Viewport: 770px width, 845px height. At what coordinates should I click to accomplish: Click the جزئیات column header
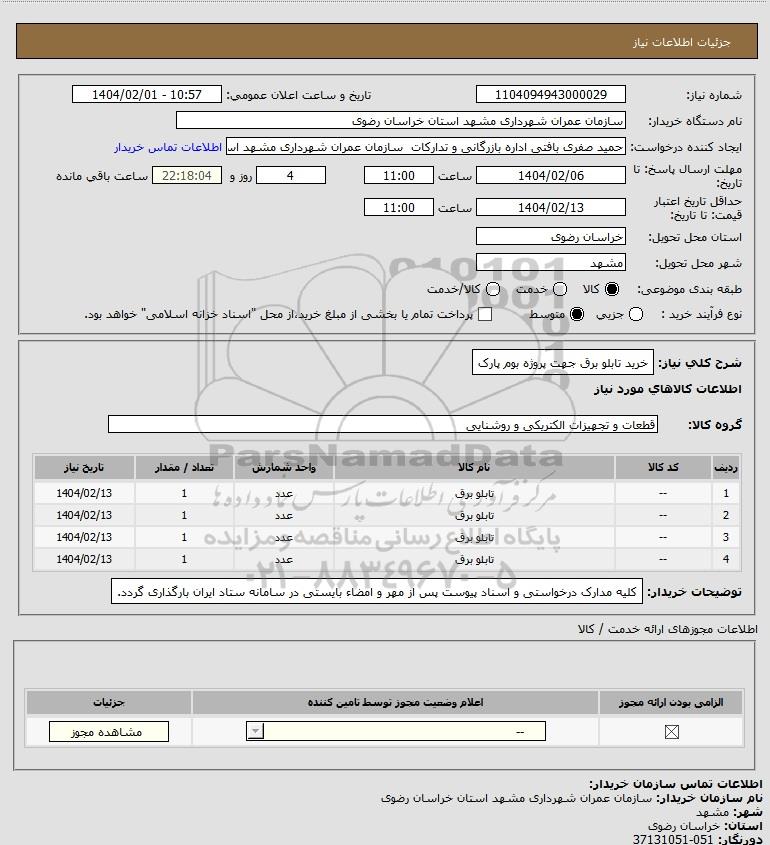(109, 702)
